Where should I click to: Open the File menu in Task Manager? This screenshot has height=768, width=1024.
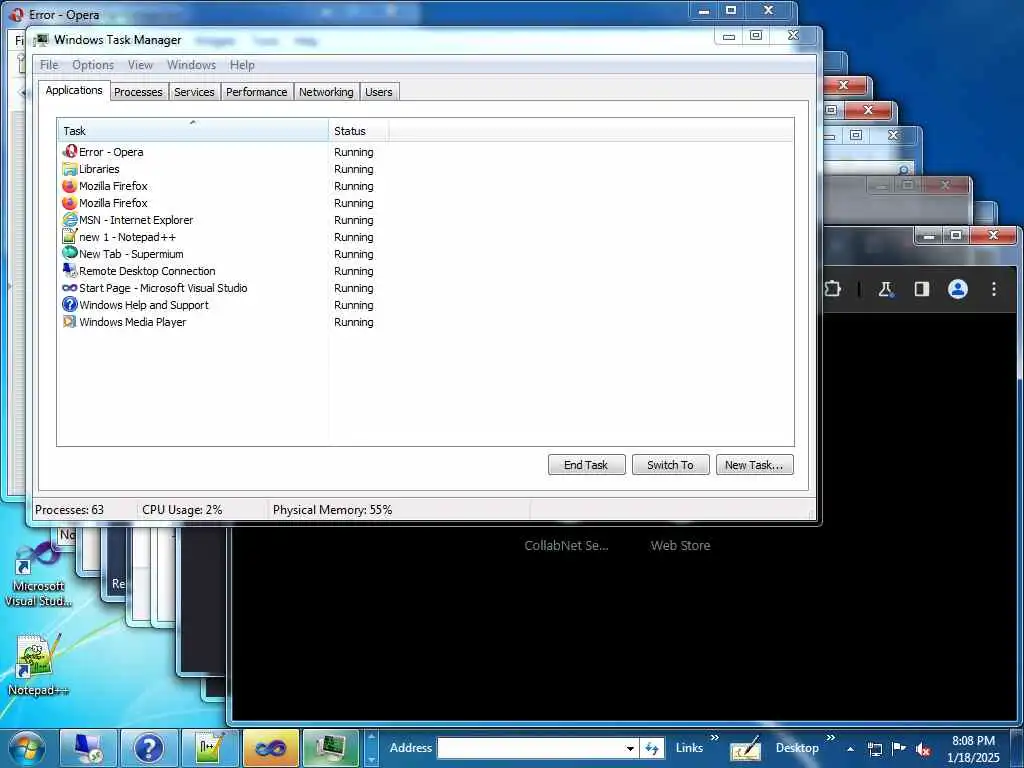pyautogui.click(x=49, y=65)
